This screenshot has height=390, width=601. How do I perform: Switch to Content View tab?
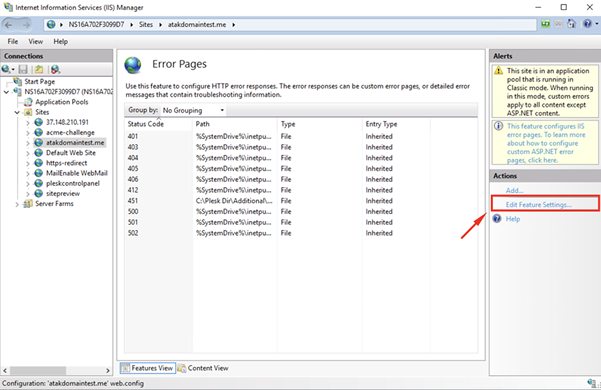click(203, 368)
